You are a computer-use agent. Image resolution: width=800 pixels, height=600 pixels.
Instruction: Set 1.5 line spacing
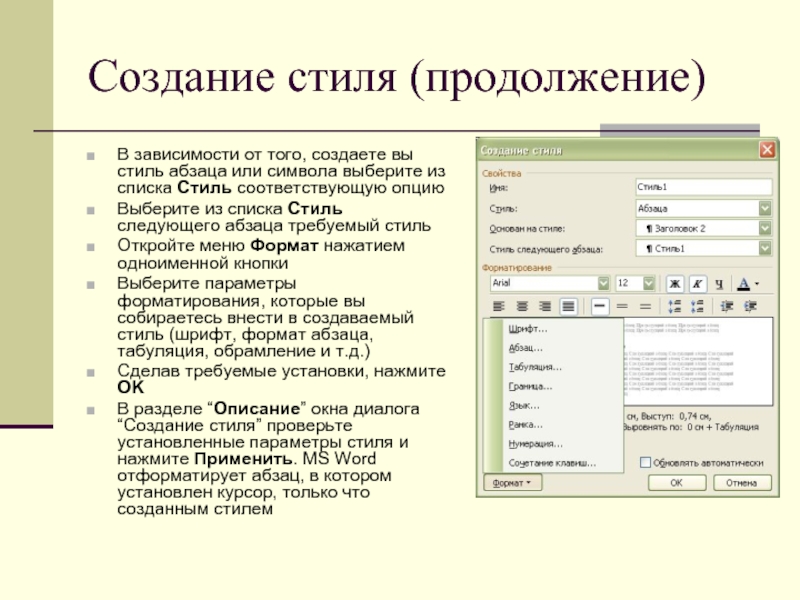[x=622, y=306]
